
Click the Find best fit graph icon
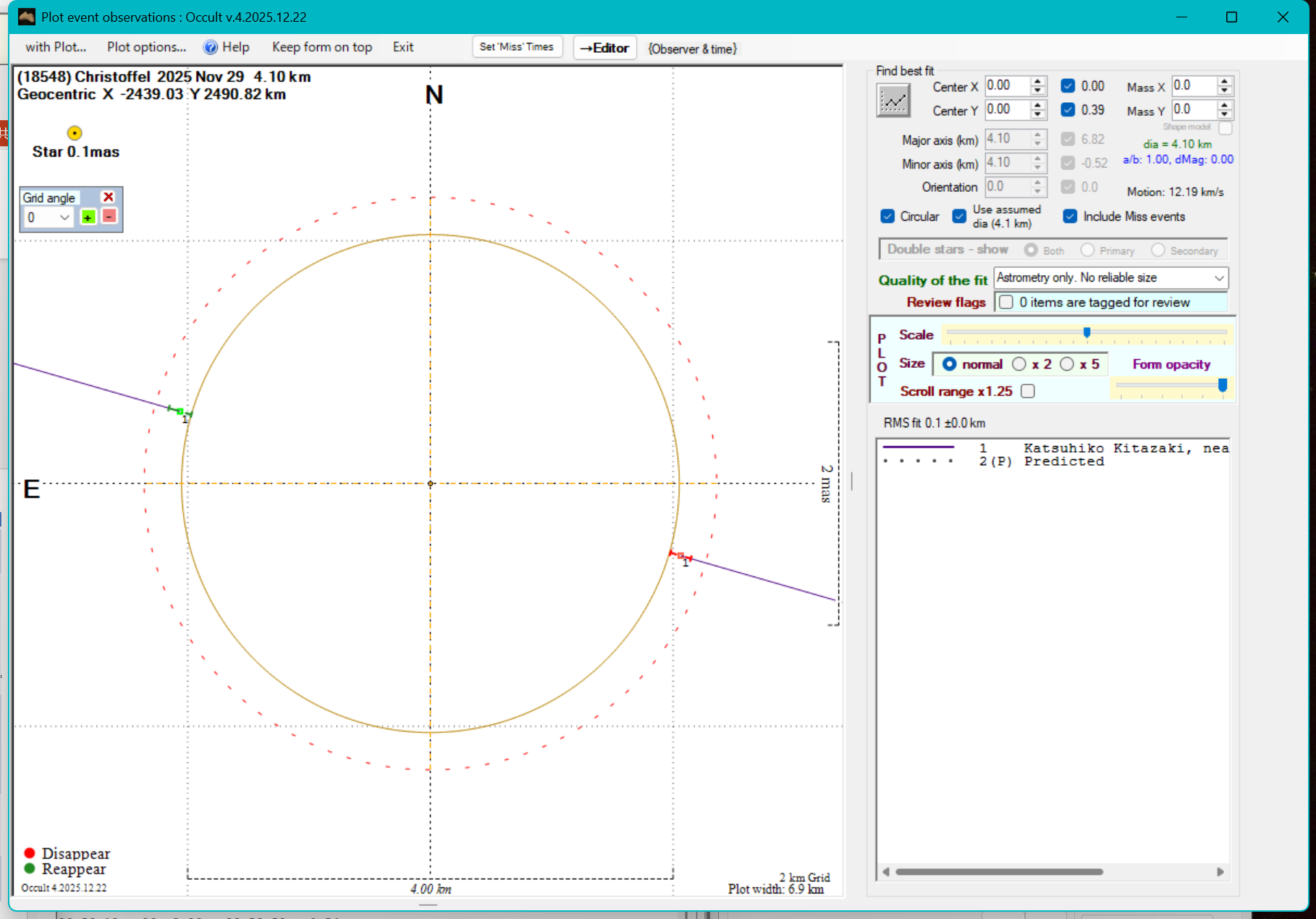(x=893, y=101)
